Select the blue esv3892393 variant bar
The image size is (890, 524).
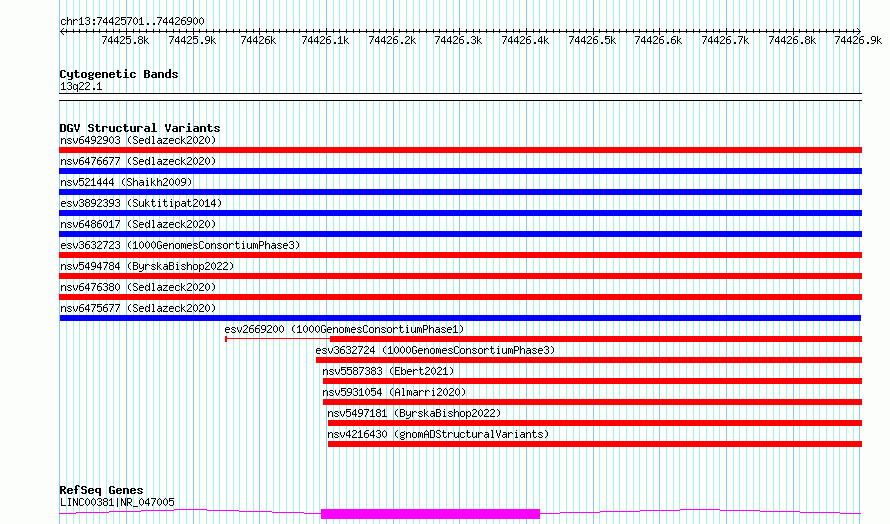[x=460, y=213]
